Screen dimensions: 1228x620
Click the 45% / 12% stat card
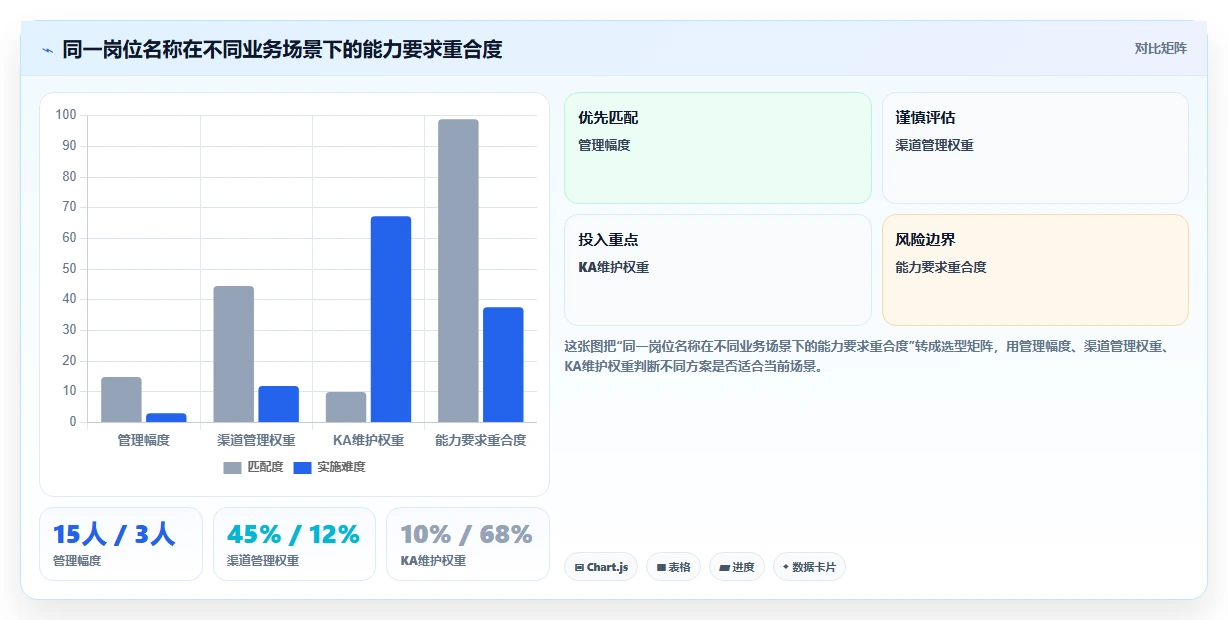[294, 544]
